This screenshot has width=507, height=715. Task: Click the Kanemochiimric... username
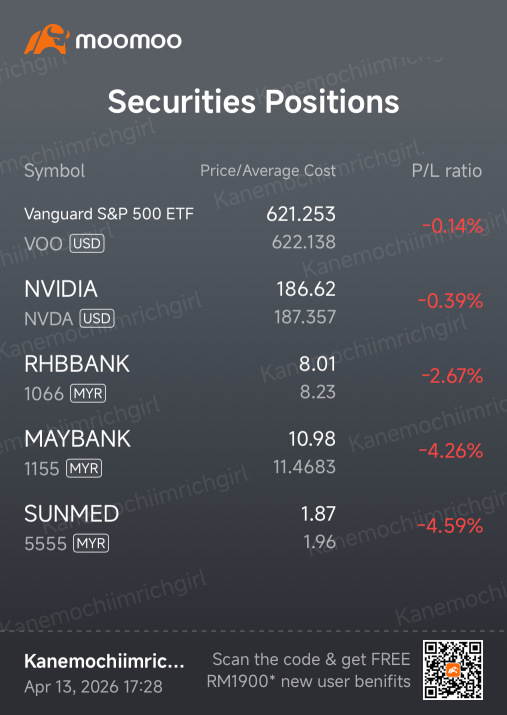(104, 661)
